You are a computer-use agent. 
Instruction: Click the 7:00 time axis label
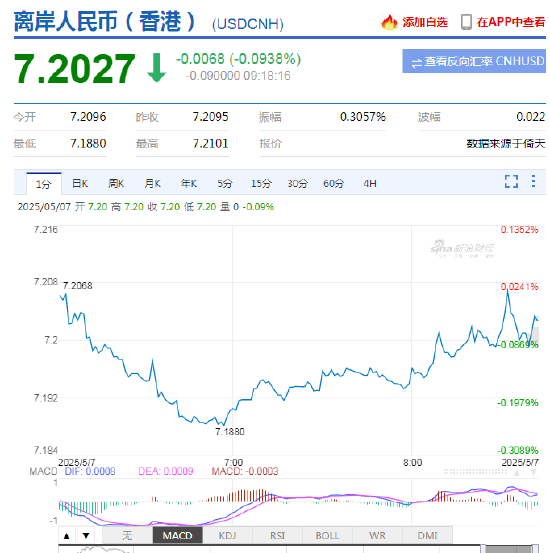[x=234, y=462]
